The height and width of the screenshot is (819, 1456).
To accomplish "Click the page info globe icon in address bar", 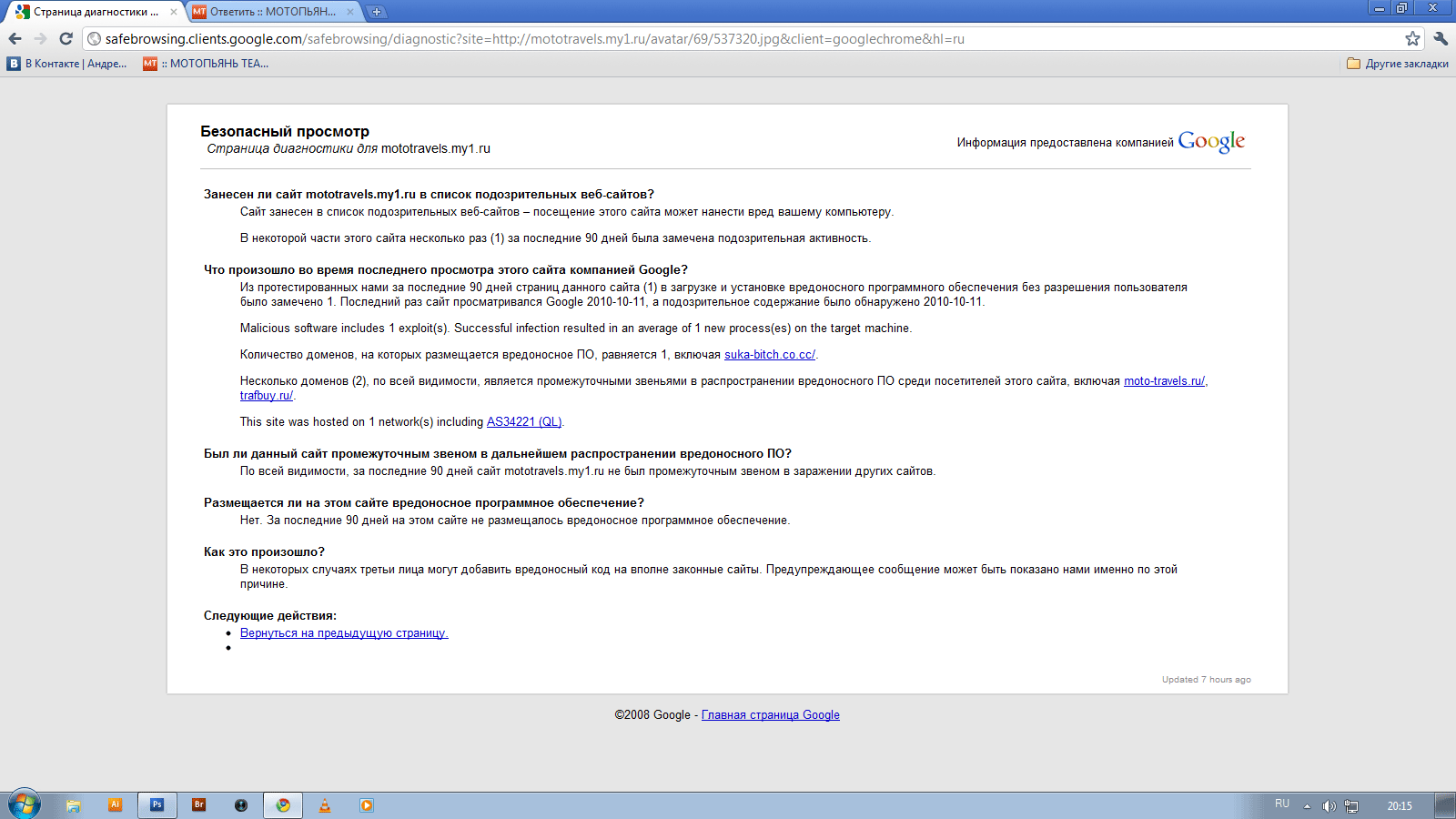I will (x=94, y=38).
